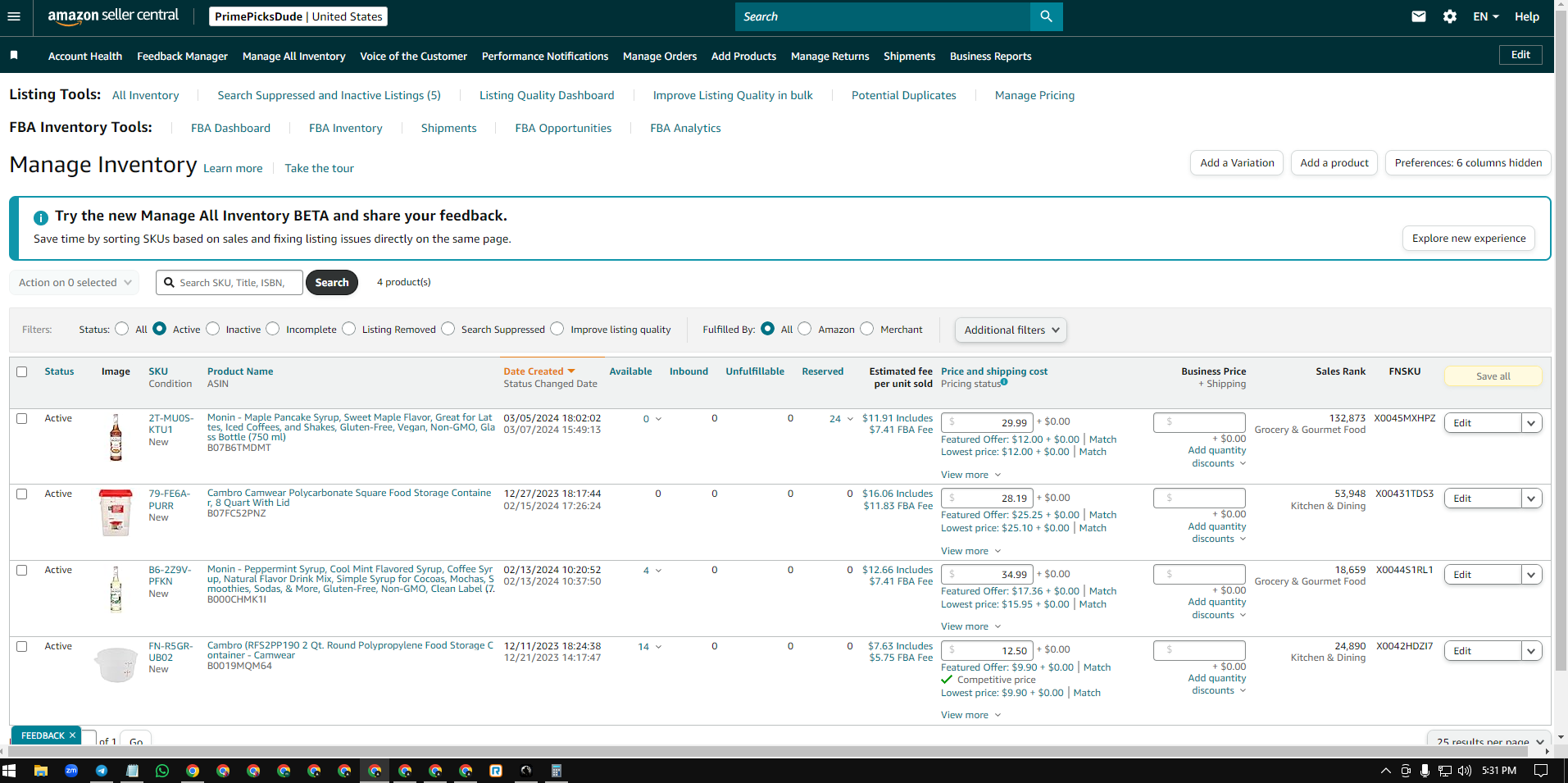Click the network icon in system tray
The image size is (1568, 783).
[x=1445, y=771]
